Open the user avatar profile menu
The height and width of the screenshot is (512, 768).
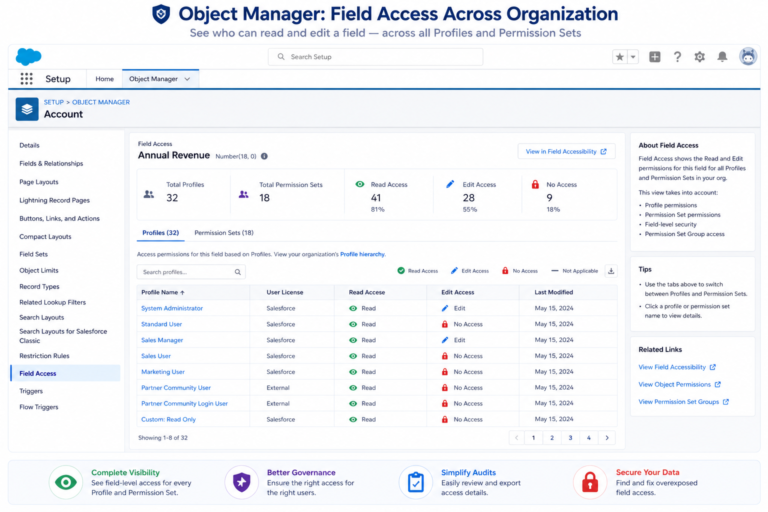(x=748, y=57)
